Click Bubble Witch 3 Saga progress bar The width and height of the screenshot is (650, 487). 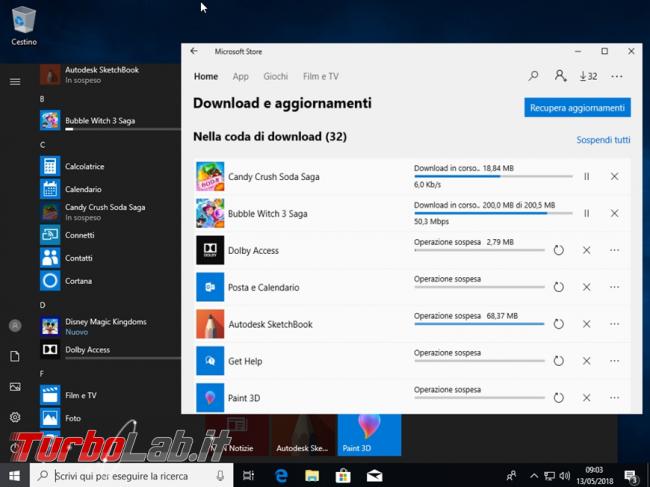click(x=493, y=213)
